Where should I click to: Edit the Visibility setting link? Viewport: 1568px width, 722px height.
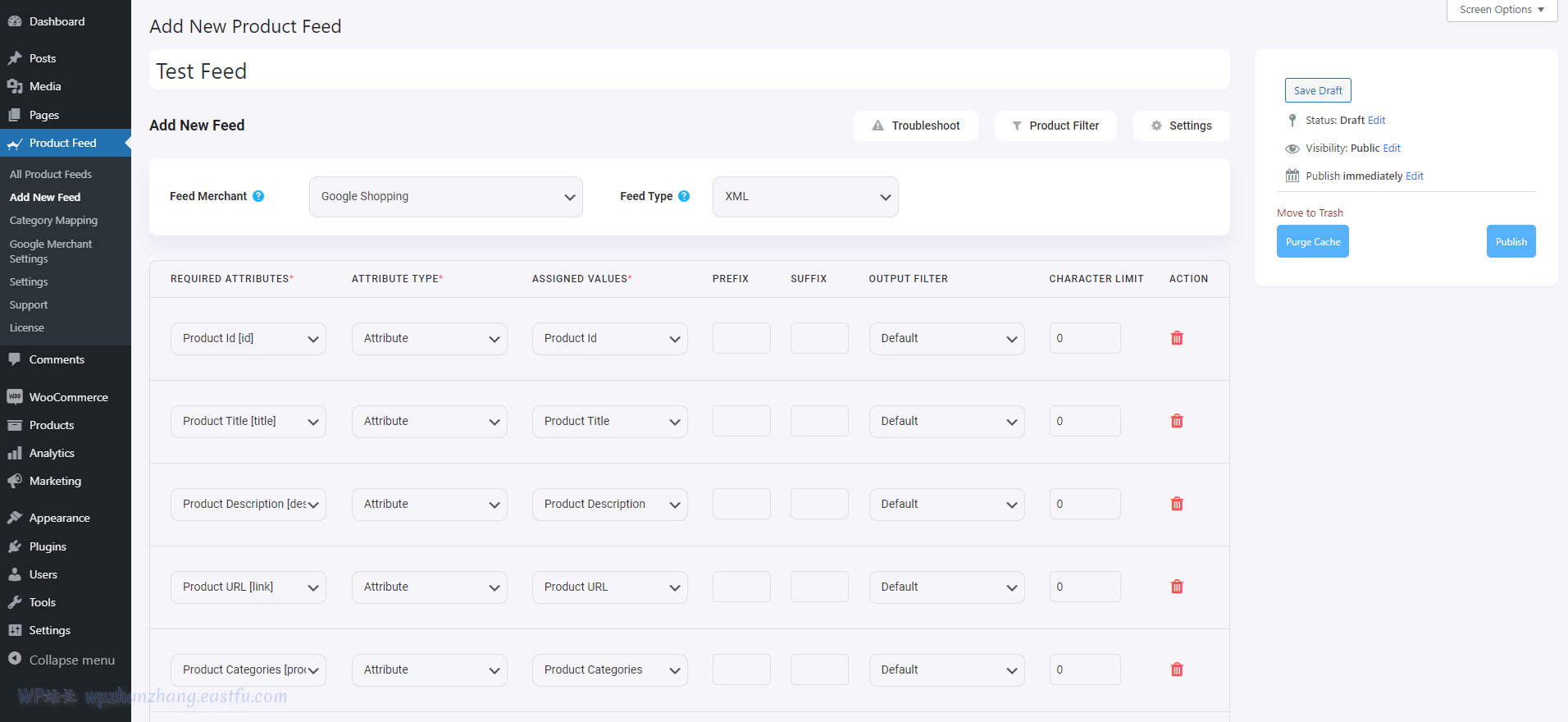[1392, 149]
